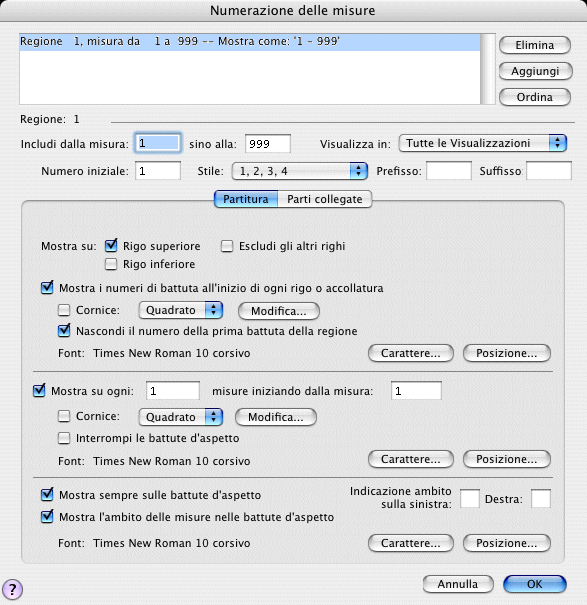
Task: Toggle Rigo superiore checkbox
Action: pos(111,246)
